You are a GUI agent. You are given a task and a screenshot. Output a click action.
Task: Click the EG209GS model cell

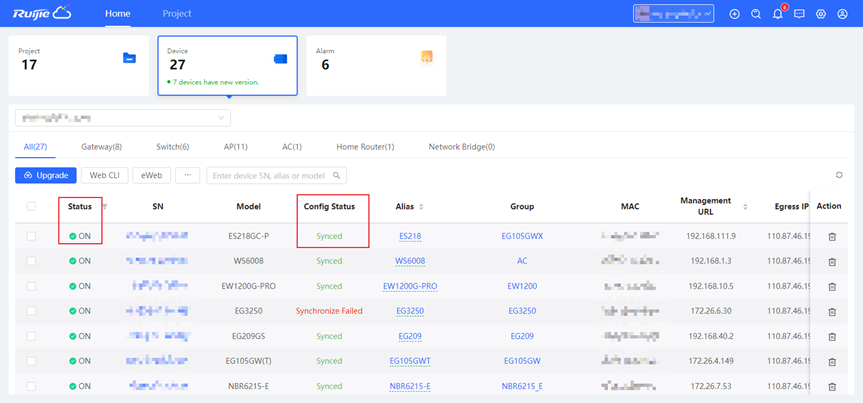coord(248,336)
